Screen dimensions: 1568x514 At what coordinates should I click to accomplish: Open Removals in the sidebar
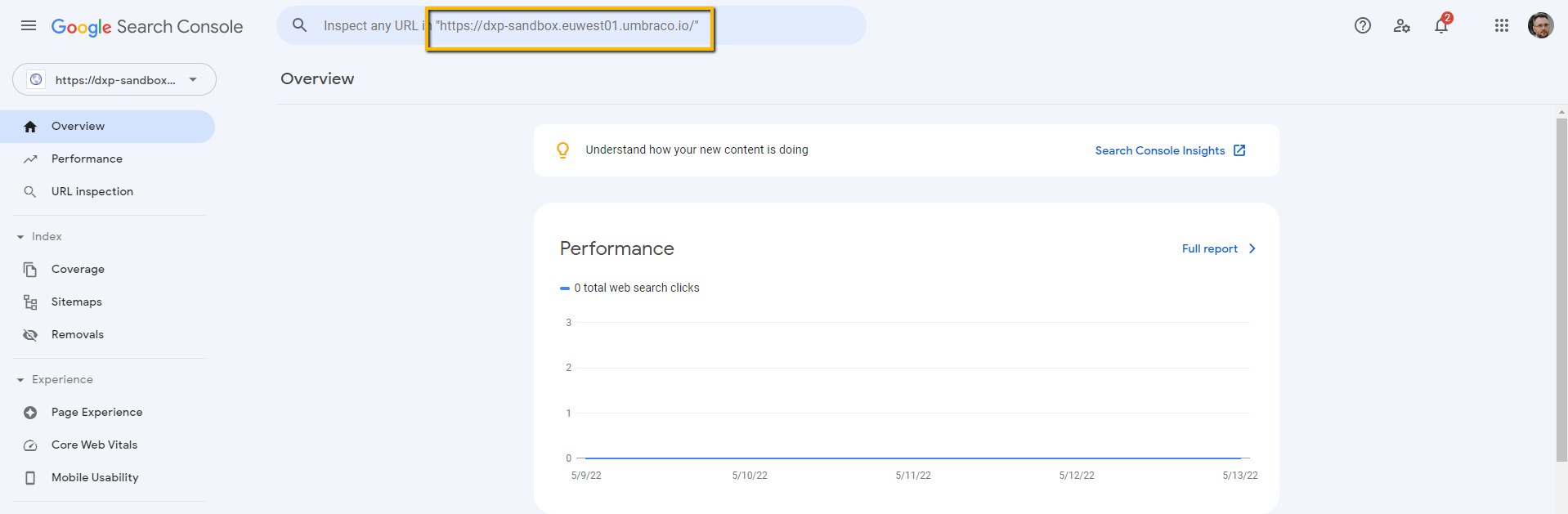click(107, 334)
